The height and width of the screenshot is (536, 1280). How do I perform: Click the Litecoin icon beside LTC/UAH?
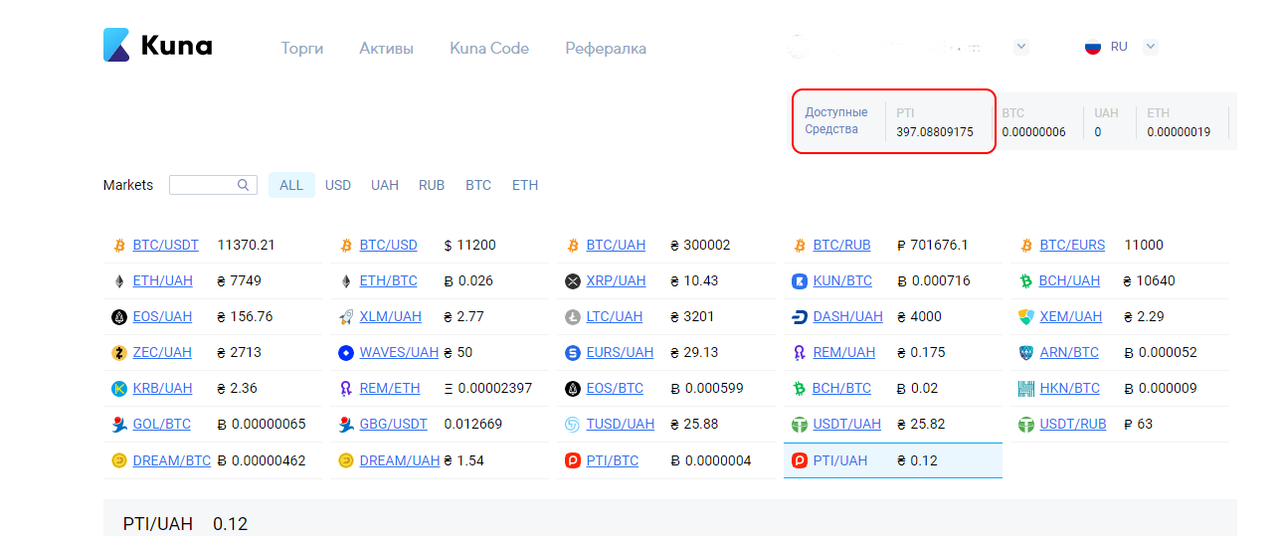point(573,317)
